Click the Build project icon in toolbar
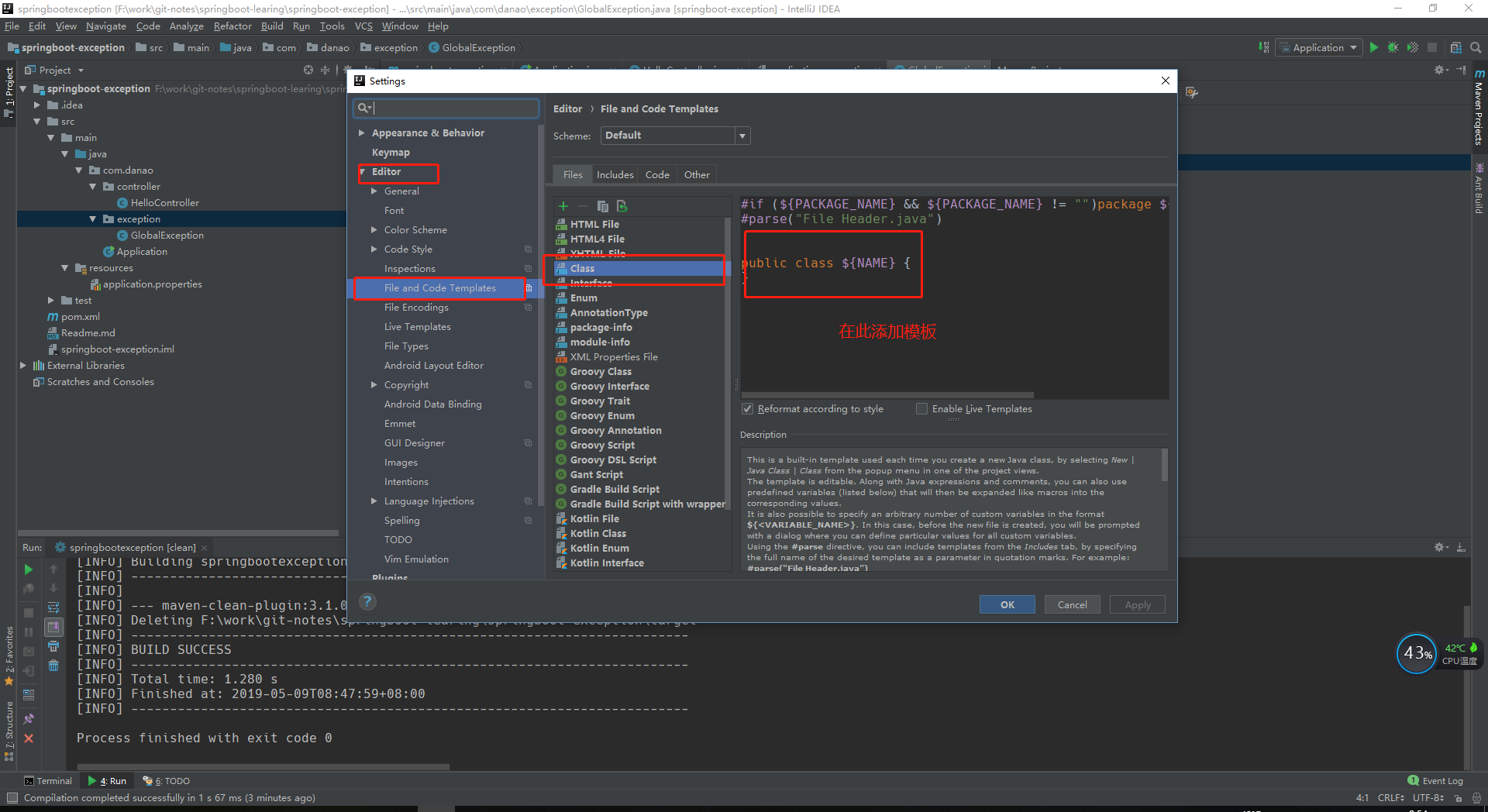1488x812 pixels. (1264, 47)
